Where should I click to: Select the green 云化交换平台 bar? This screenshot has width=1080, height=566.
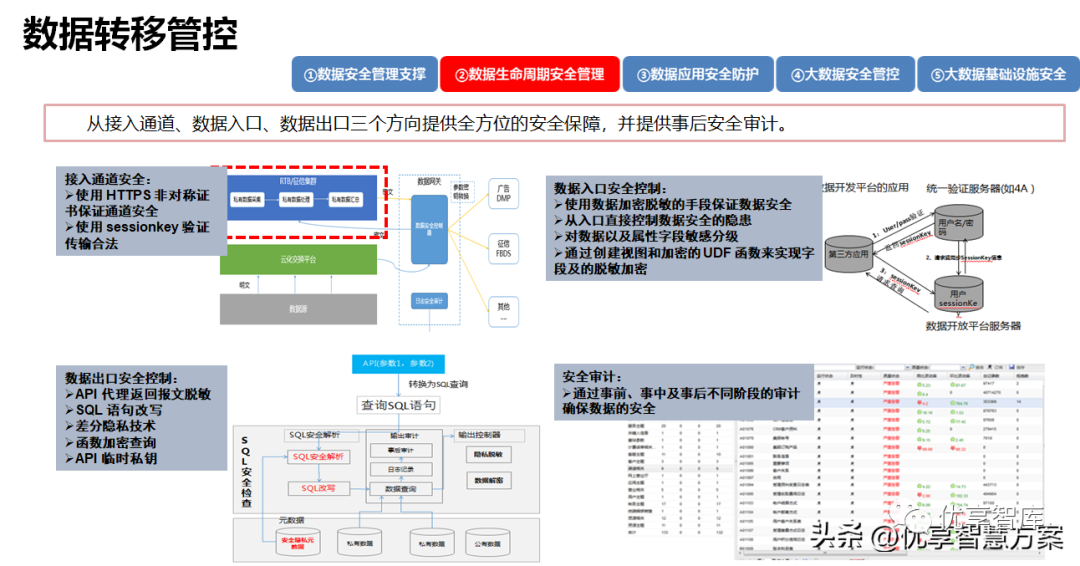(298, 260)
